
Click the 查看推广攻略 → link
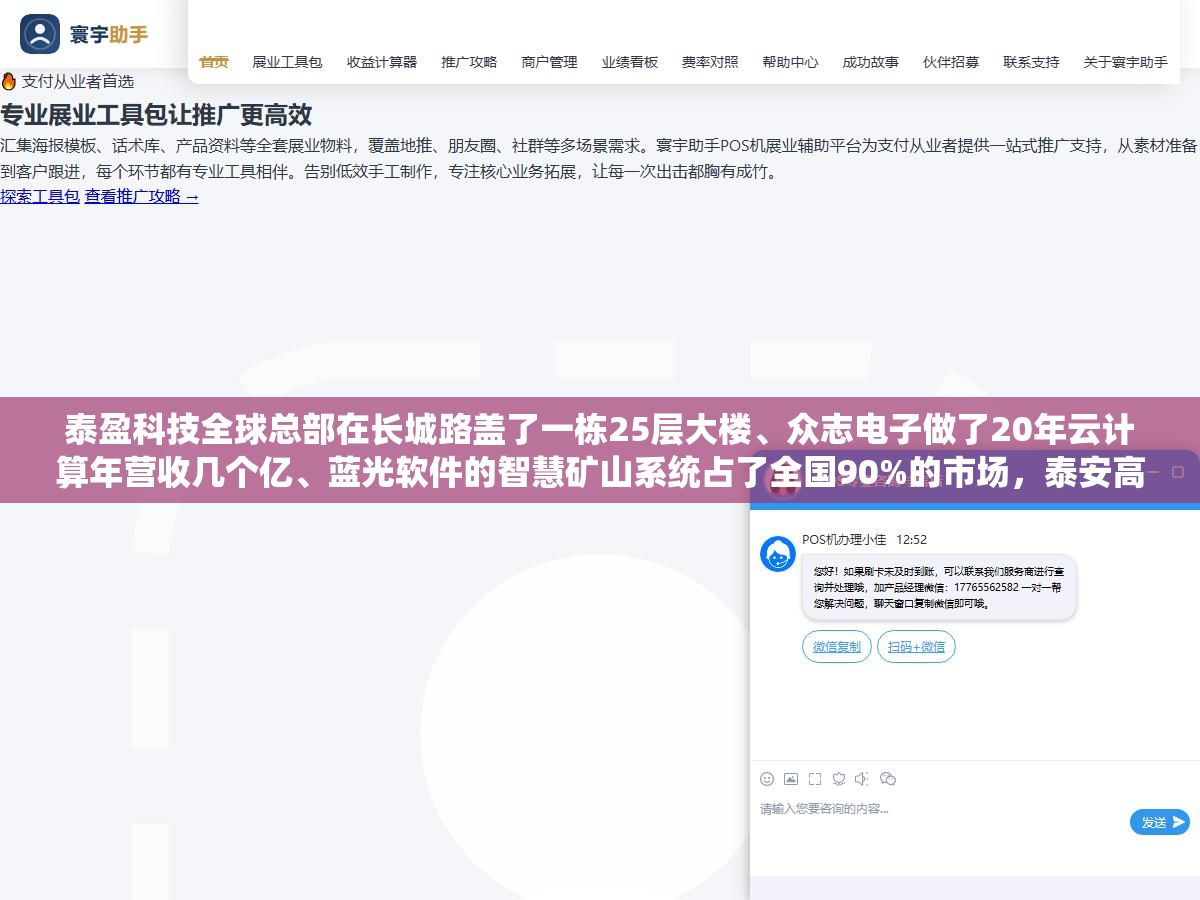(142, 196)
